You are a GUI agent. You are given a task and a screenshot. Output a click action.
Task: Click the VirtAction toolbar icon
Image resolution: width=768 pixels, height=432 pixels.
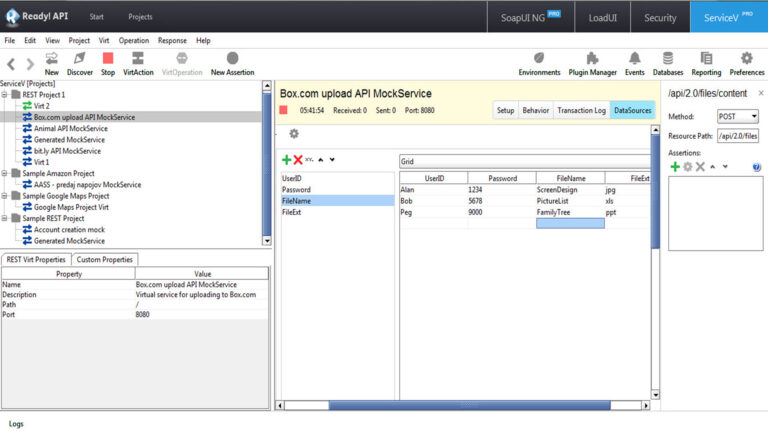[138, 64]
